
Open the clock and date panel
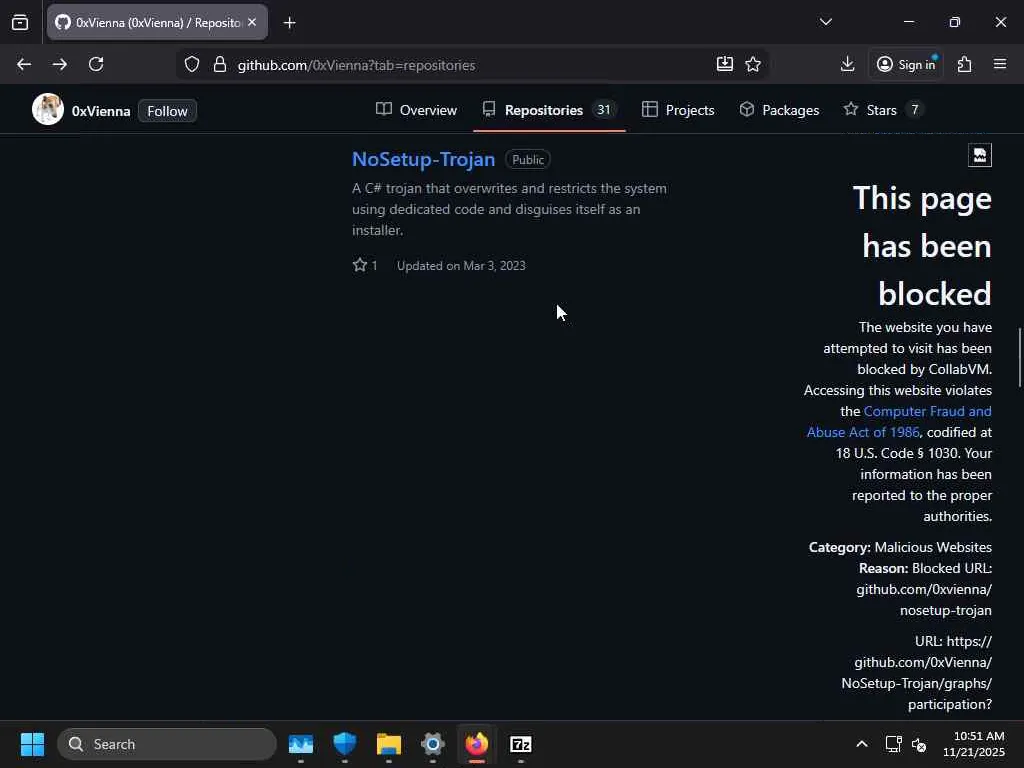pos(974,744)
